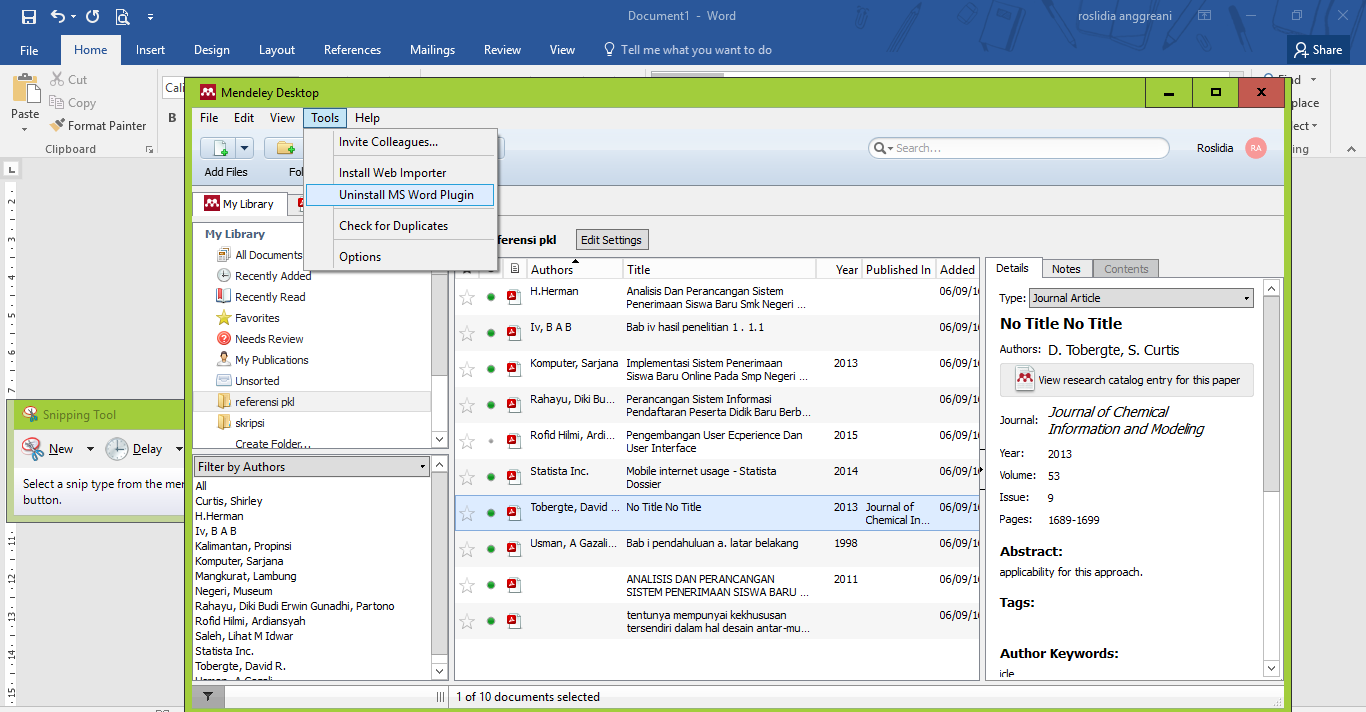The image size is (1366, 712).
Task: Toggle favorite star for Tobergte, David row
Action: tap(467, 513)
